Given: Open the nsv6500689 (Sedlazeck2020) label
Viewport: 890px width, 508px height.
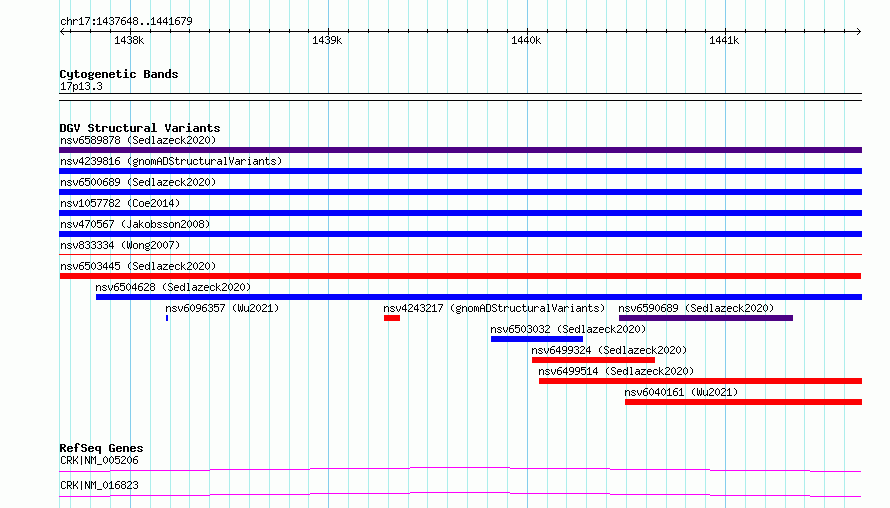Looking at the screenshot, I should coord(138,182).
